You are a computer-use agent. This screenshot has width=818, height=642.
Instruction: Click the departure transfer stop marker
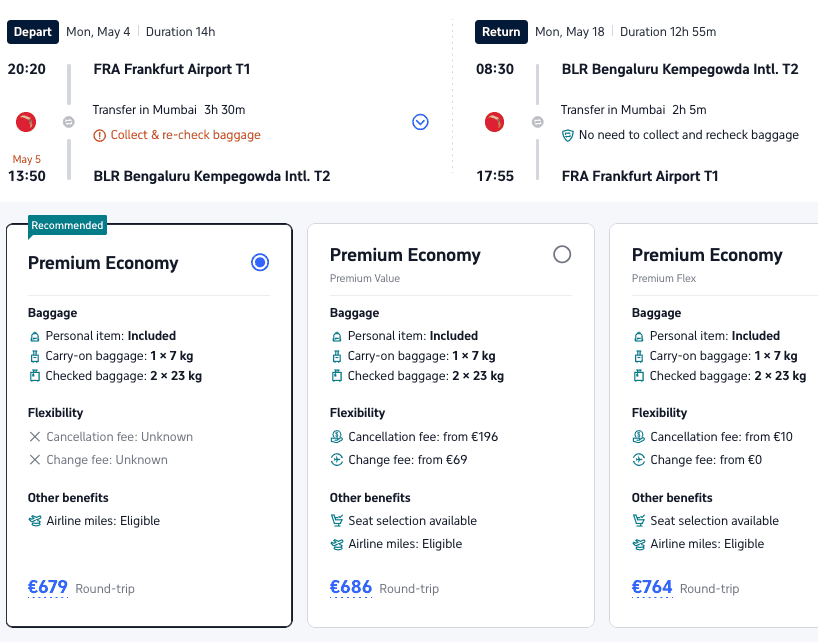[x=68, y=122]
